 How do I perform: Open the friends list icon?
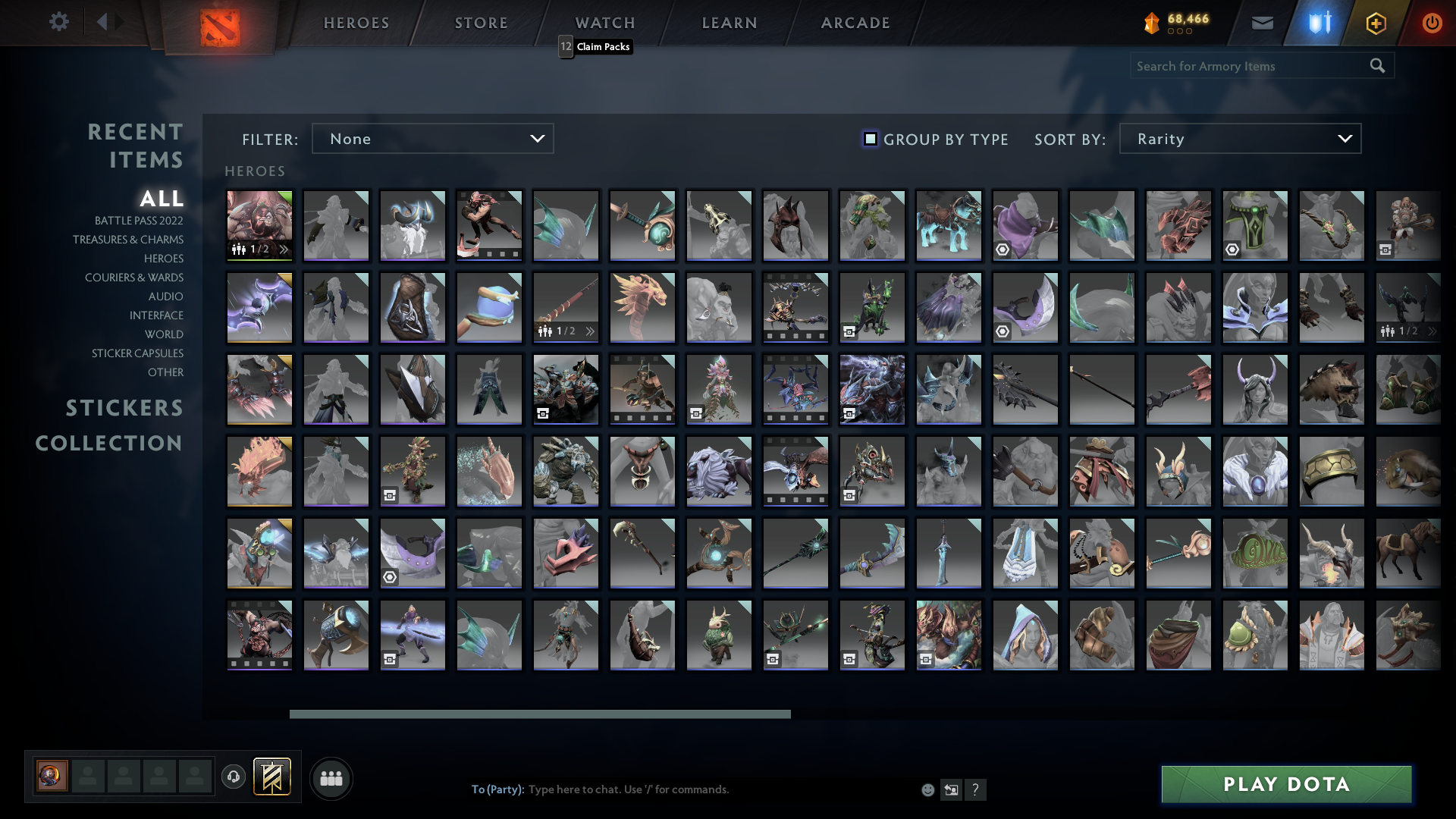331,777
